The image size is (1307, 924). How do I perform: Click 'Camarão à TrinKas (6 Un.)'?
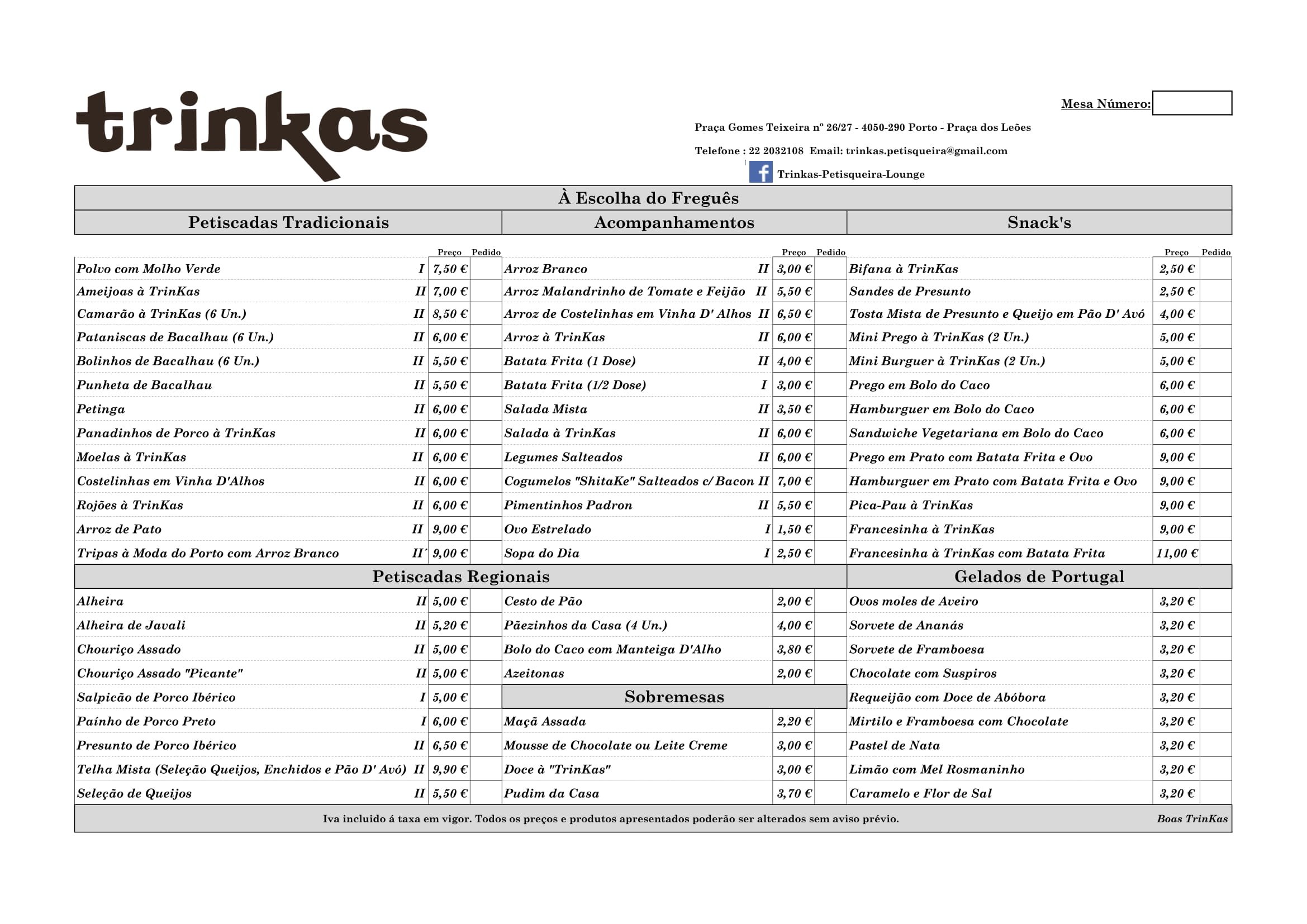[x=161, y=314]
